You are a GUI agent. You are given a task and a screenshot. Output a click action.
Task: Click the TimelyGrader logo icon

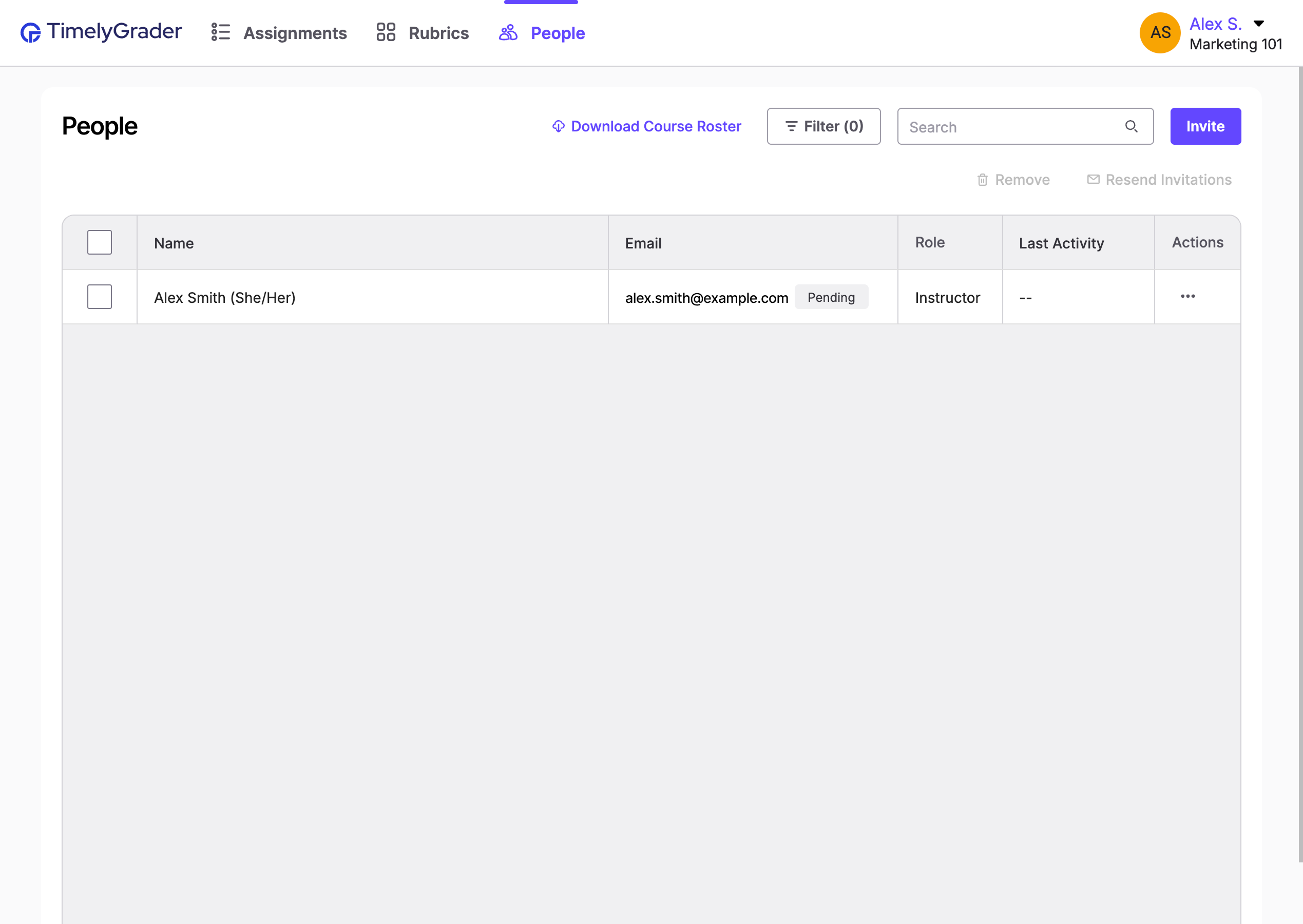click(x=31, y=32)
